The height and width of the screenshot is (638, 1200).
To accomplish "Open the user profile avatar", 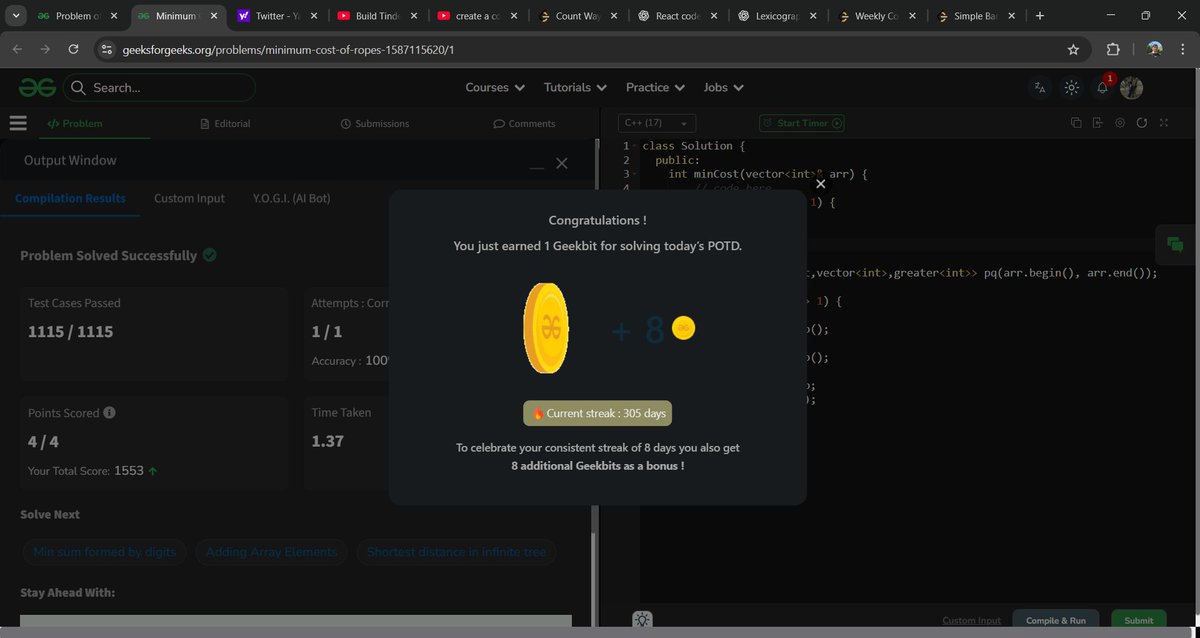I will point(1131,88).
